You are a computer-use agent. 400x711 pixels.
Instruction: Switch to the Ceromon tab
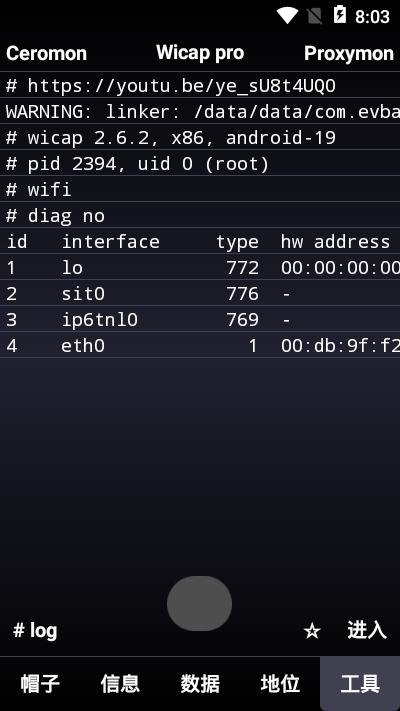pos(46,53)
